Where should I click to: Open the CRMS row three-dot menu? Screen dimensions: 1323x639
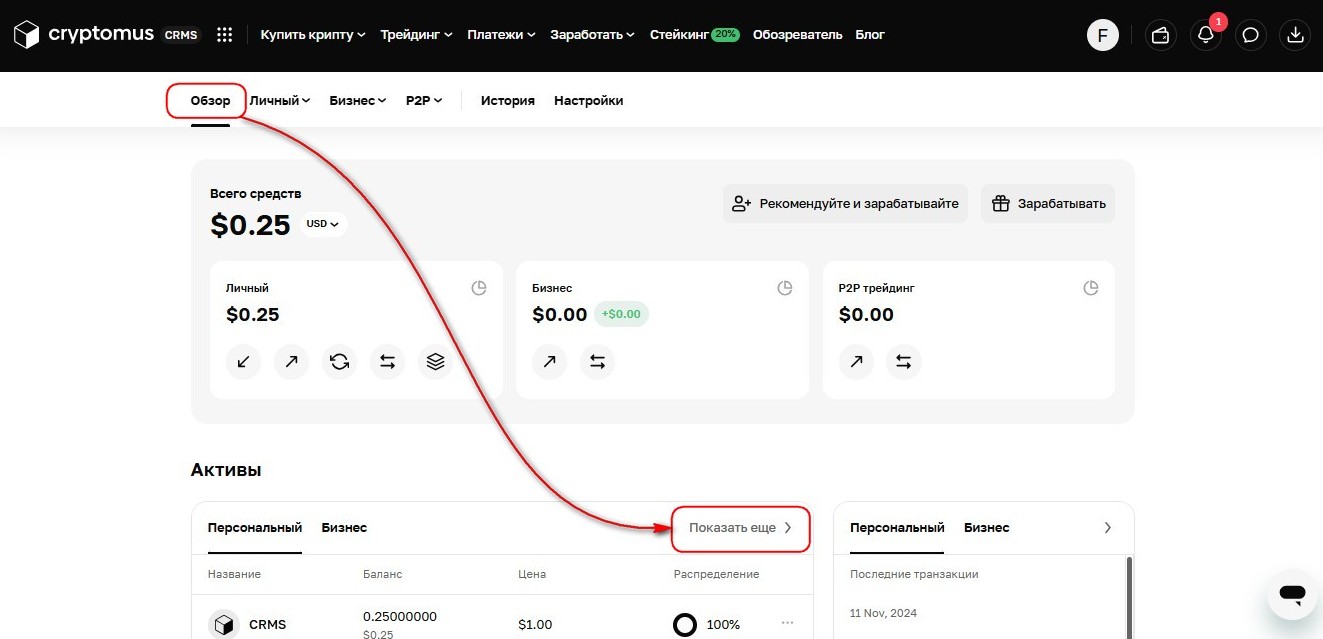coord(787,624)
